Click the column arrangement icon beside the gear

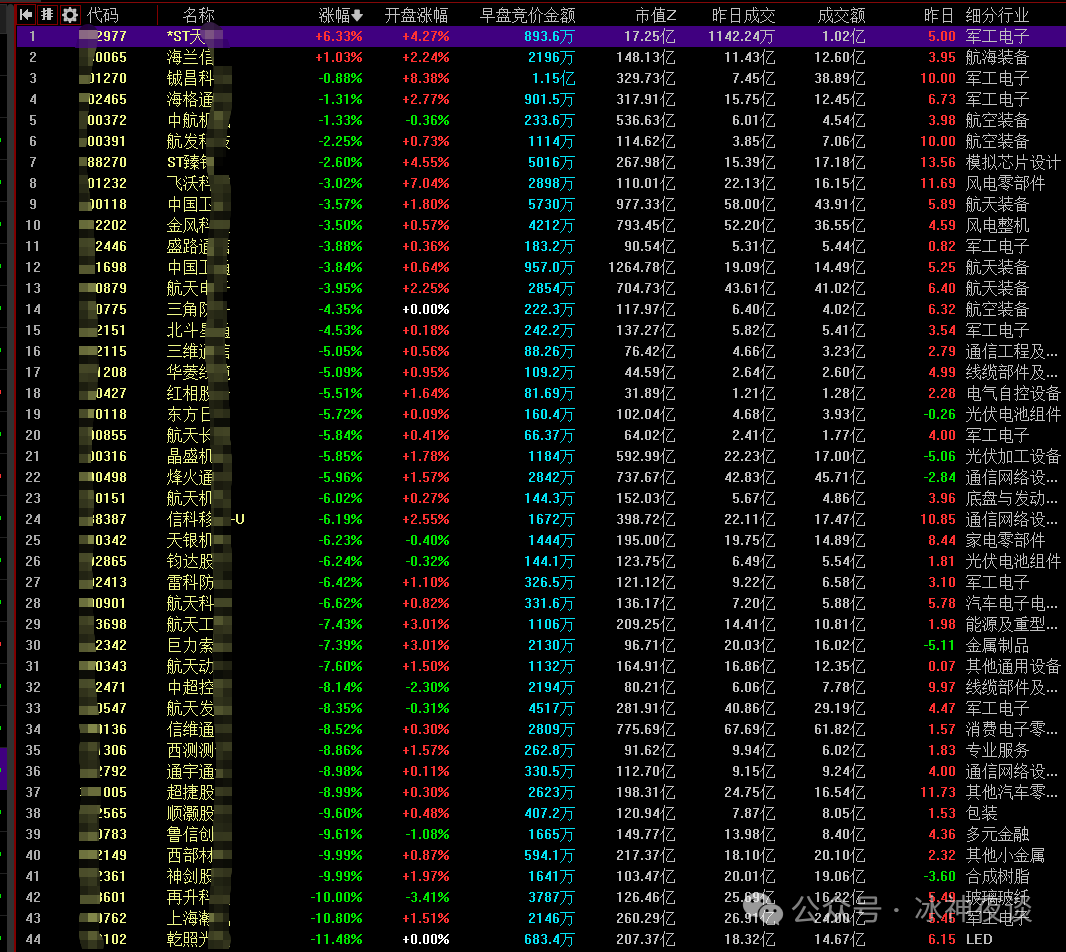pyautogui.click(x=48, y=14)
